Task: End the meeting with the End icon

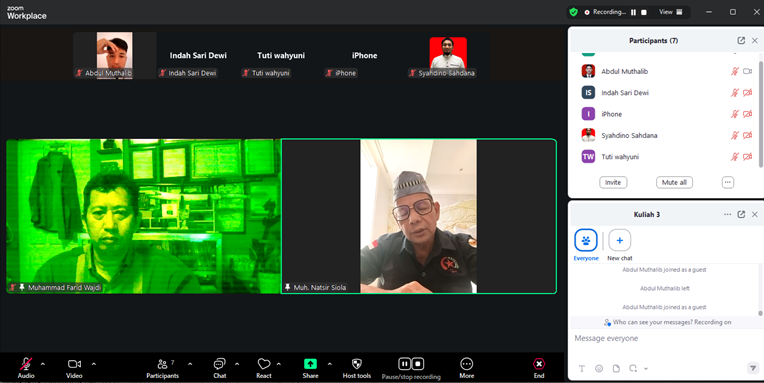Action: (x=538, y=364)
